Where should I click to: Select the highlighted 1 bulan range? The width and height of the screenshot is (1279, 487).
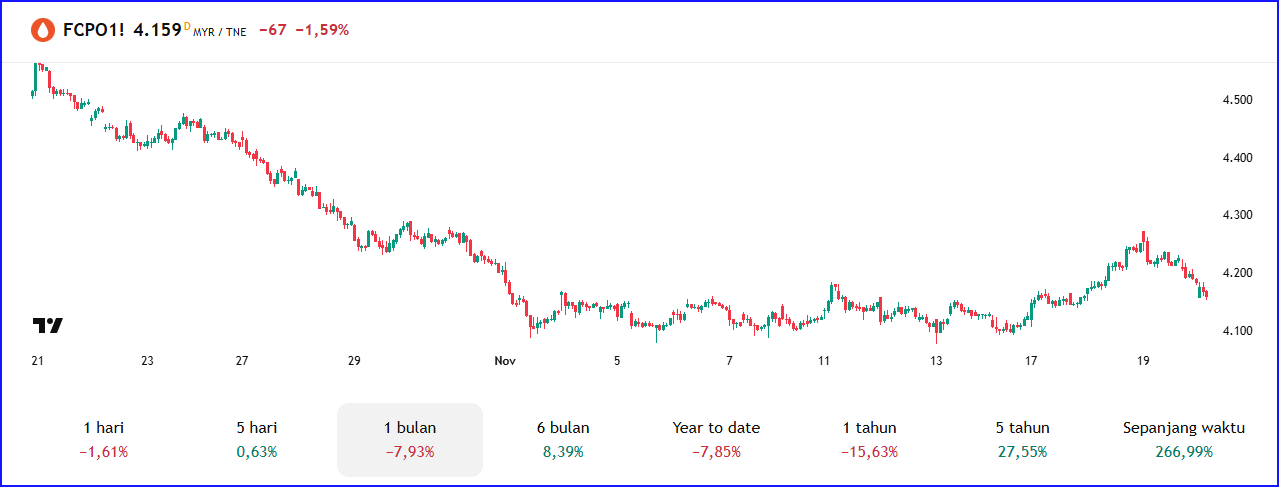[x=410, y=439]
